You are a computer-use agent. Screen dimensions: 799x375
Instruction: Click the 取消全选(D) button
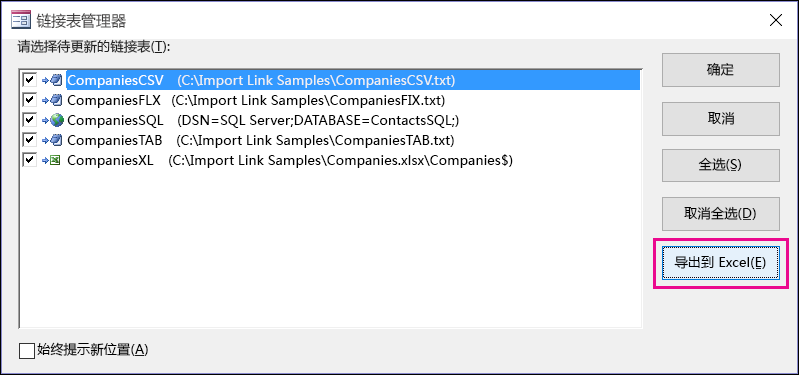coord(721,214)
